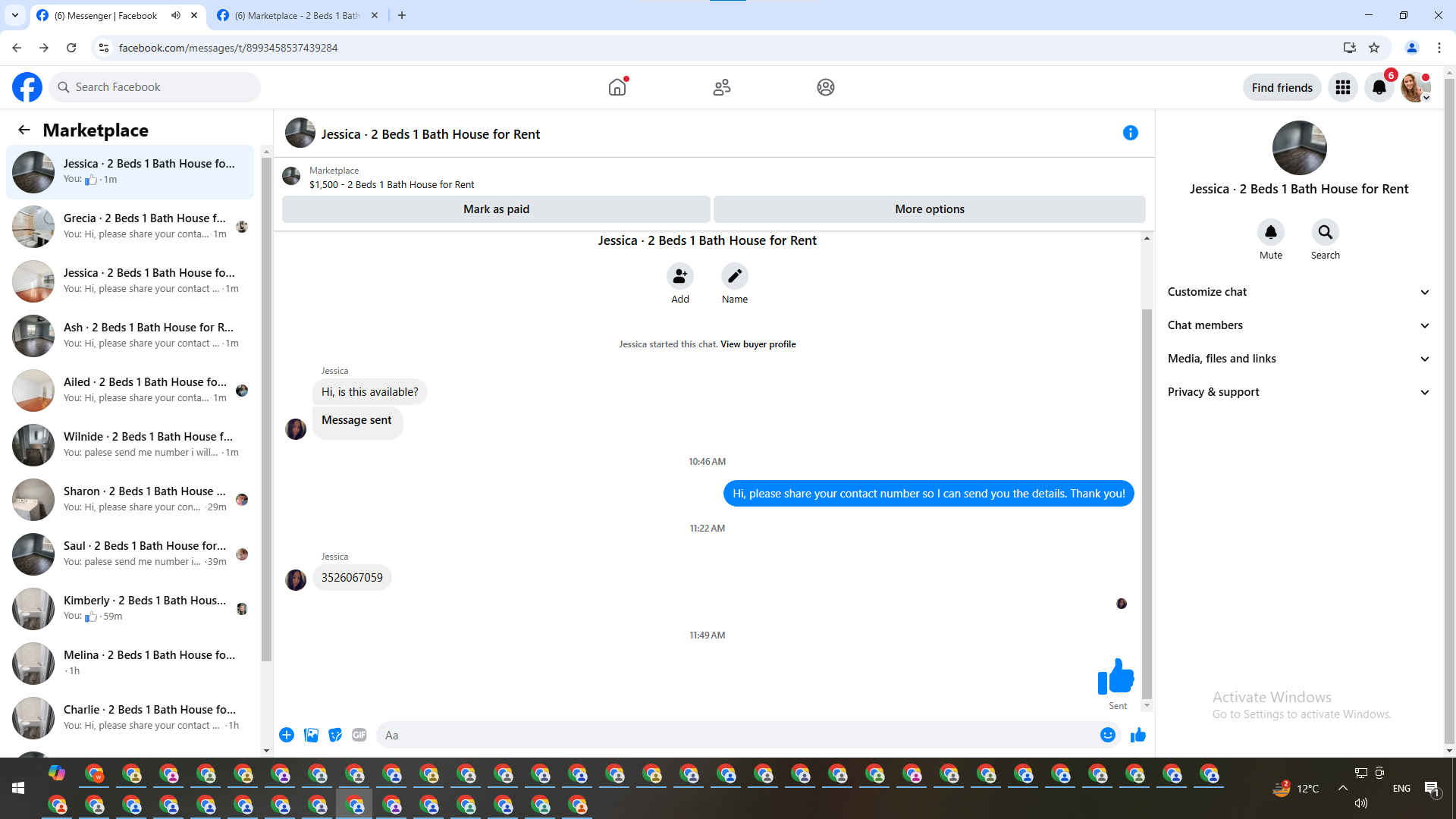Add people to the chat
The height and width of the screenshot is (819, 1456).
(x=680, y=276)
